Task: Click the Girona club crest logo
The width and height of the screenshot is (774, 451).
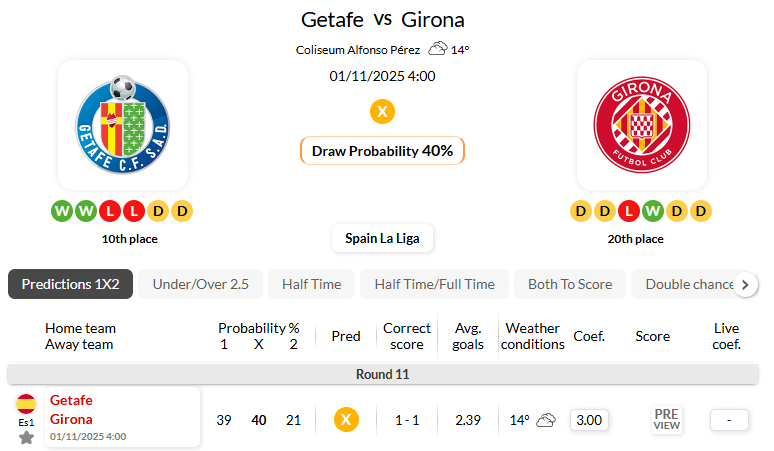Action: [x=641, y=124]
